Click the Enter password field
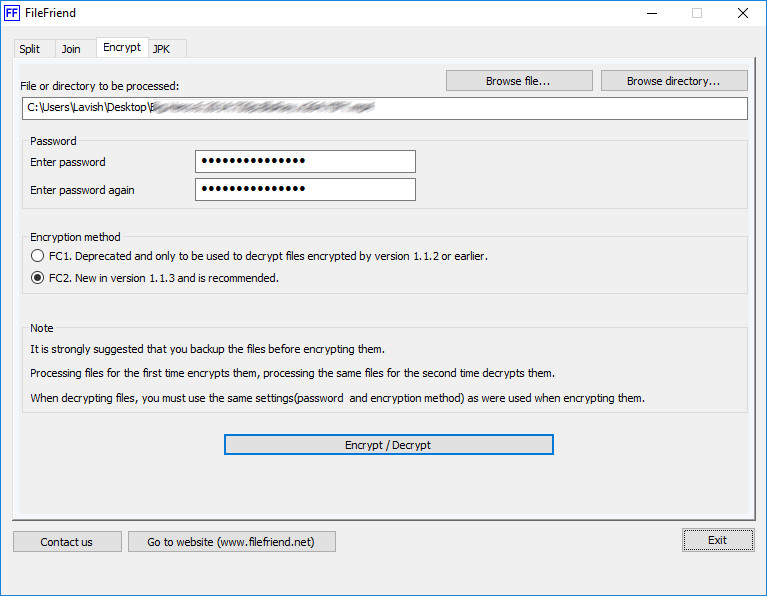 (305, 161)
